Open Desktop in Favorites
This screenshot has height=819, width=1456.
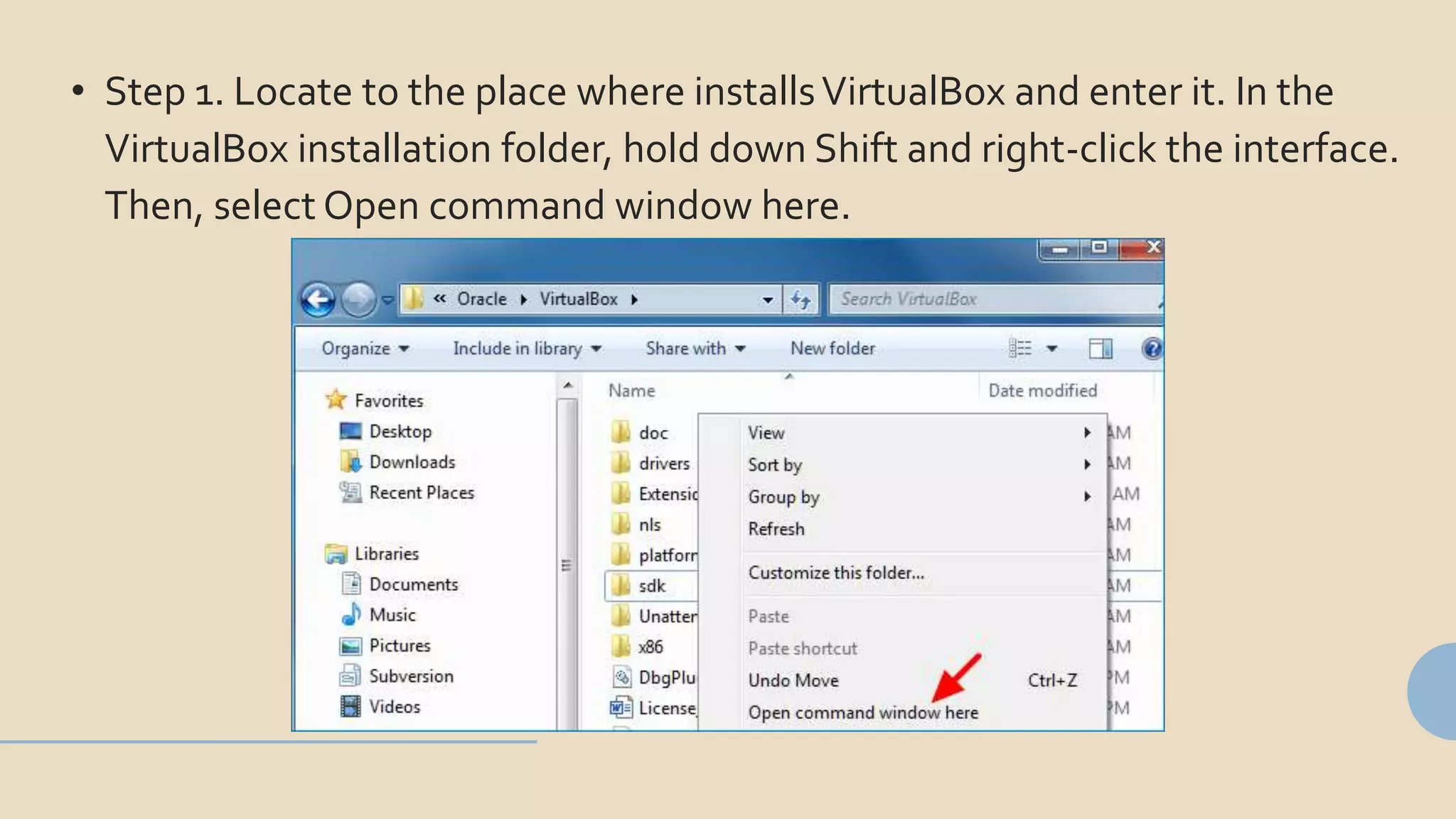pyautogui.click(x=400, y=432)
